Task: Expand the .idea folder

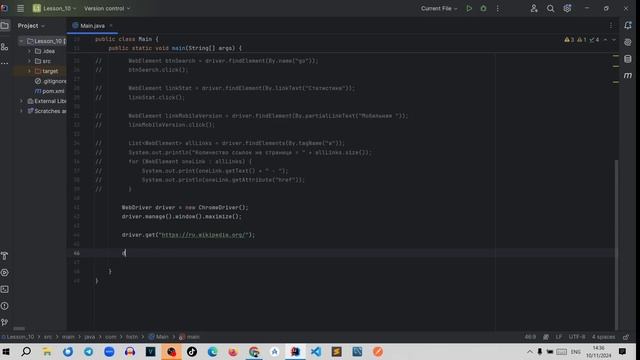Action: pos(29,51)
